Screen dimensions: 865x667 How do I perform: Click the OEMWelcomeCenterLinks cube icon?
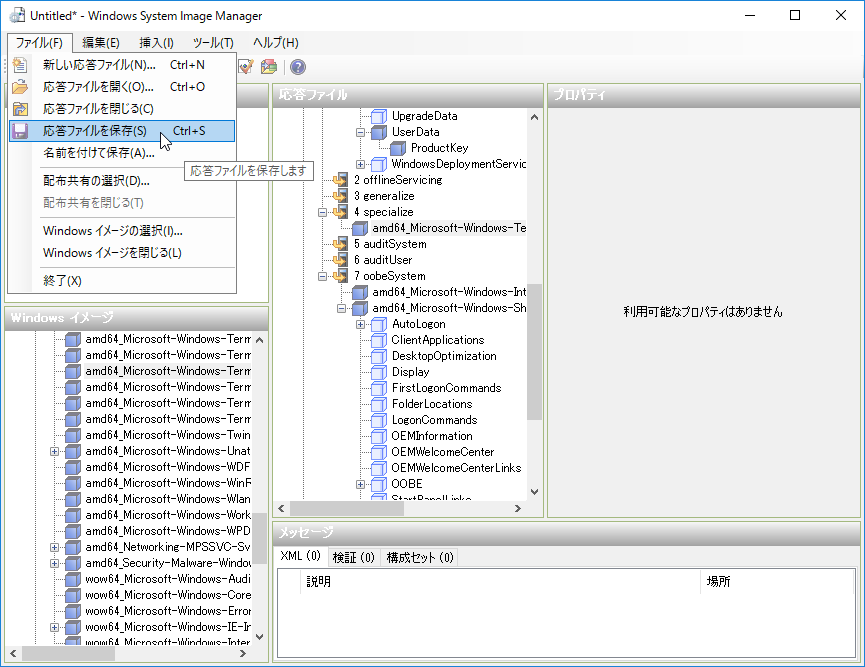point(378,468)
